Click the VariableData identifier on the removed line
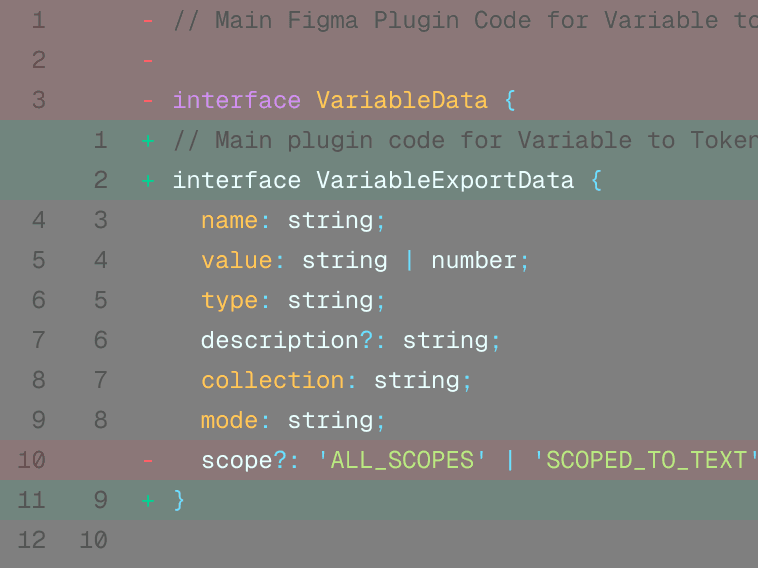758x568 pixels. coord(401,100)
